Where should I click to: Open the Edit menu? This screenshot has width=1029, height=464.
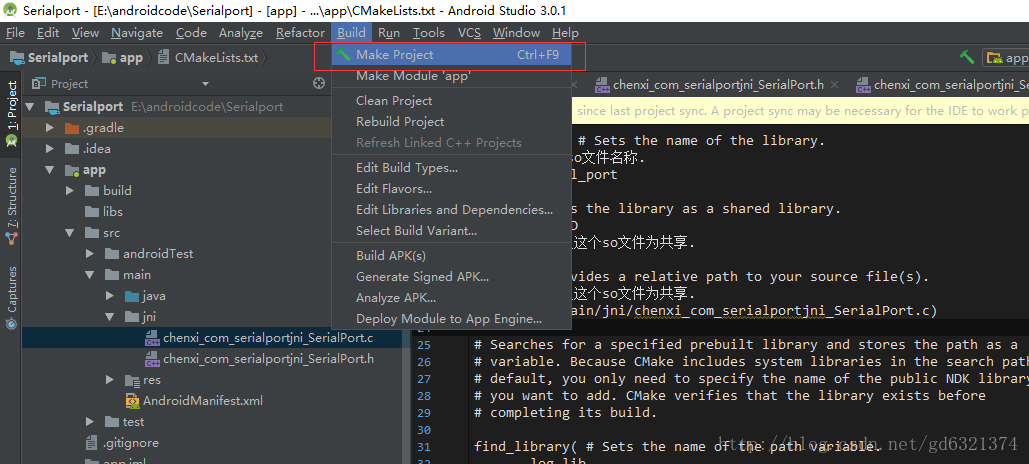(48, 33)
